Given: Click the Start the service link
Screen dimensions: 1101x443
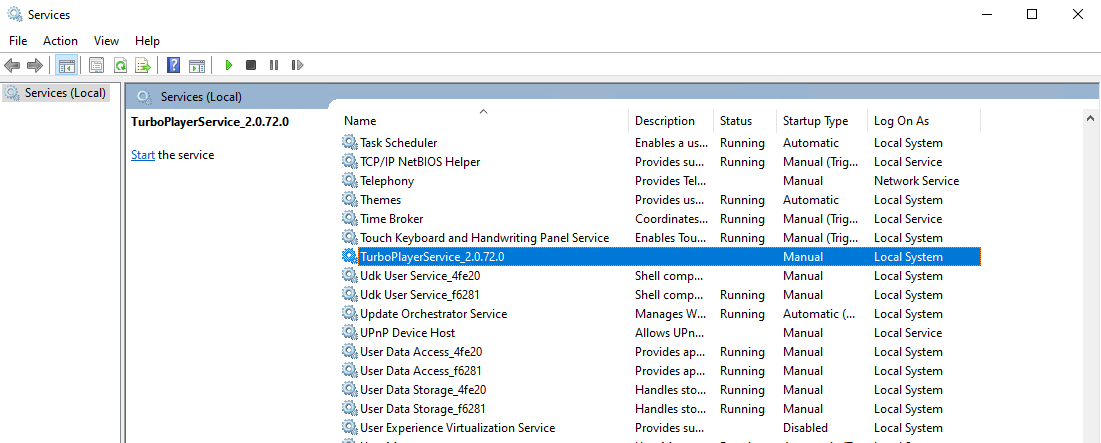Looking at the screenshot, I should [x=143, y=155].
